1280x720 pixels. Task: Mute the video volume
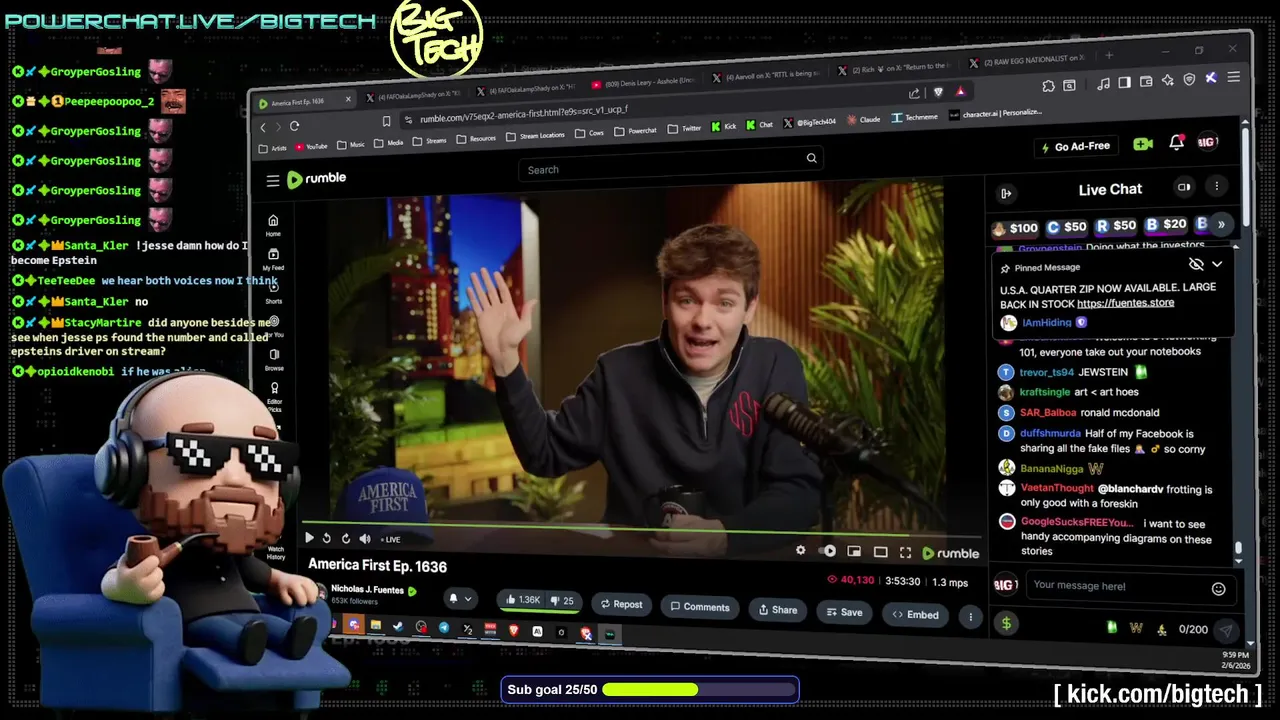coord(364,539)
